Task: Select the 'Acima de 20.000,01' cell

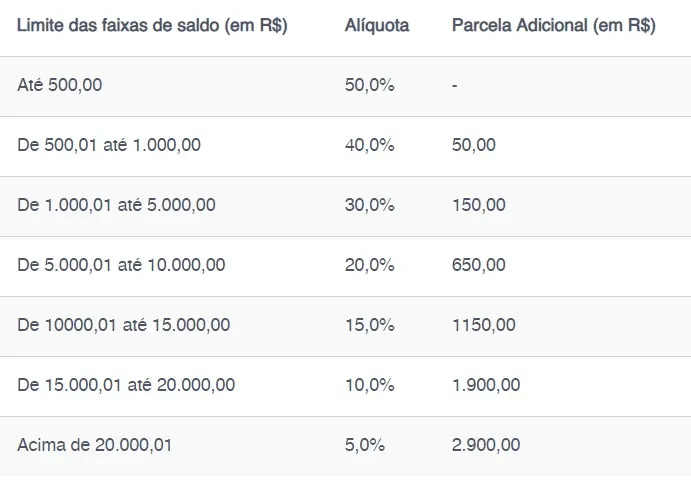Action: pyautogui.click(x=95, y=445)
